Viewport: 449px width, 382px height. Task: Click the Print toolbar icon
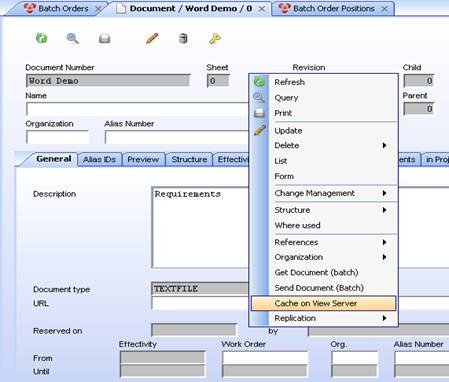tap(104, 39)
